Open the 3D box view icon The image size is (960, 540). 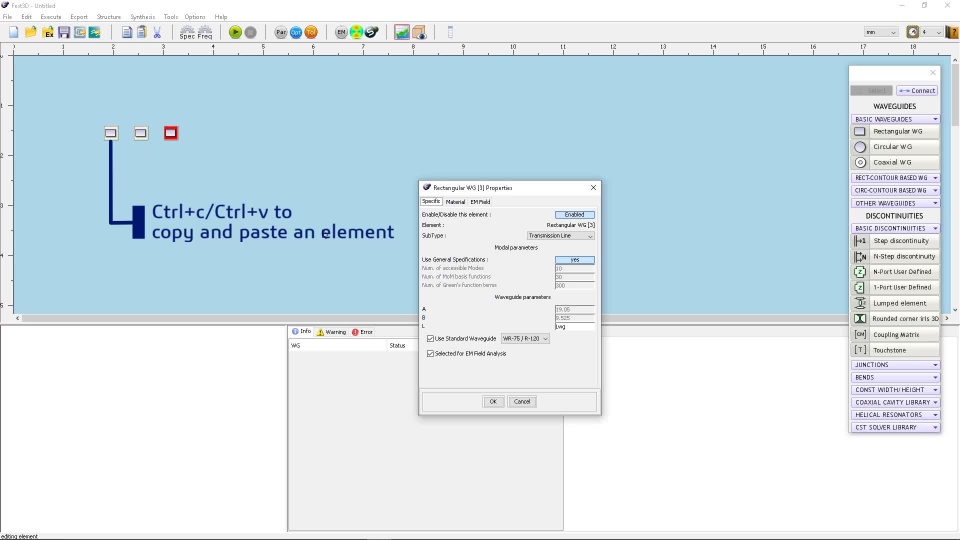[x=419, y=32]
